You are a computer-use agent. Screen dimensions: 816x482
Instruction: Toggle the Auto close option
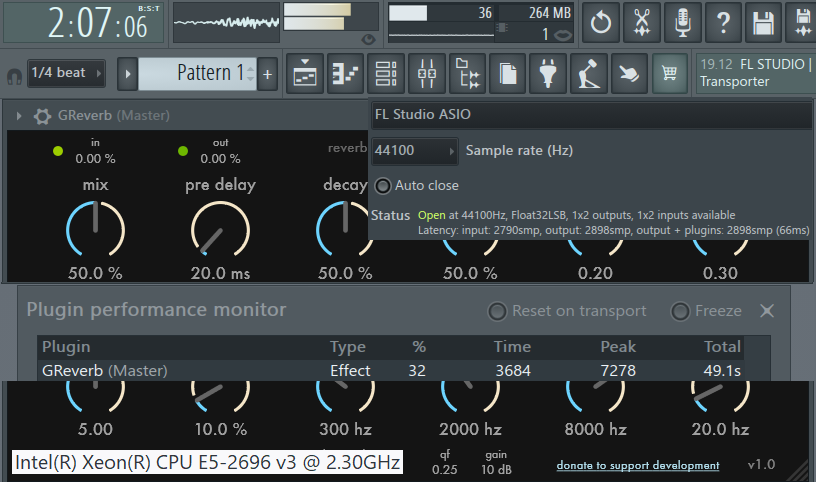pyautogui.click(x=383, y=186)
